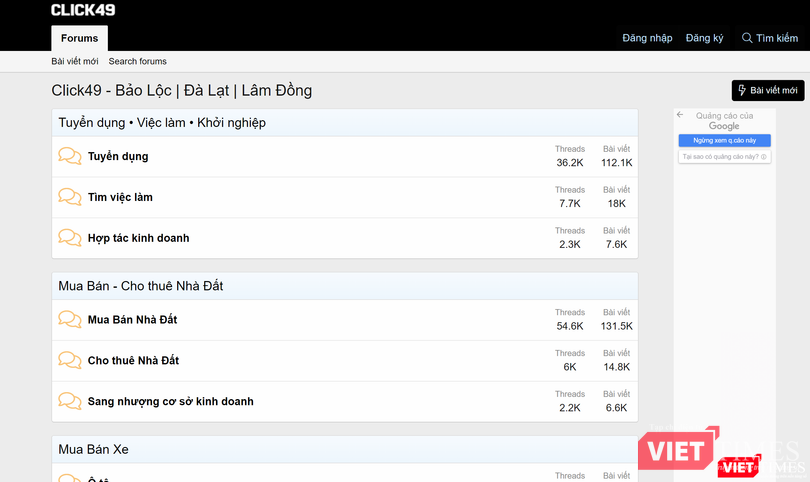810x482 pixels.
Task: Click the Đăng nhập login link
Action: (x=647, y=38)
